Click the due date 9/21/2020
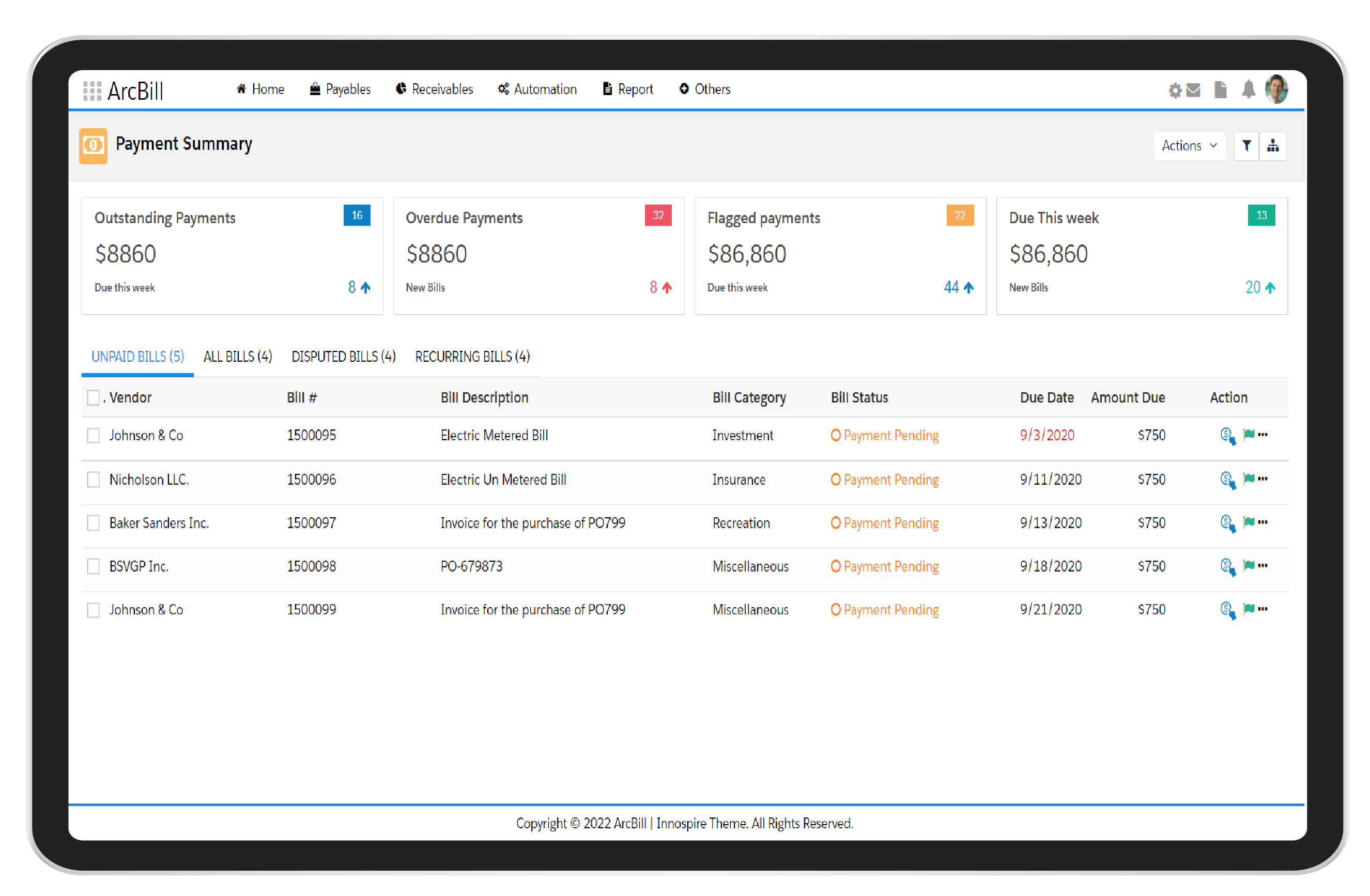 tap(1051, 609)
